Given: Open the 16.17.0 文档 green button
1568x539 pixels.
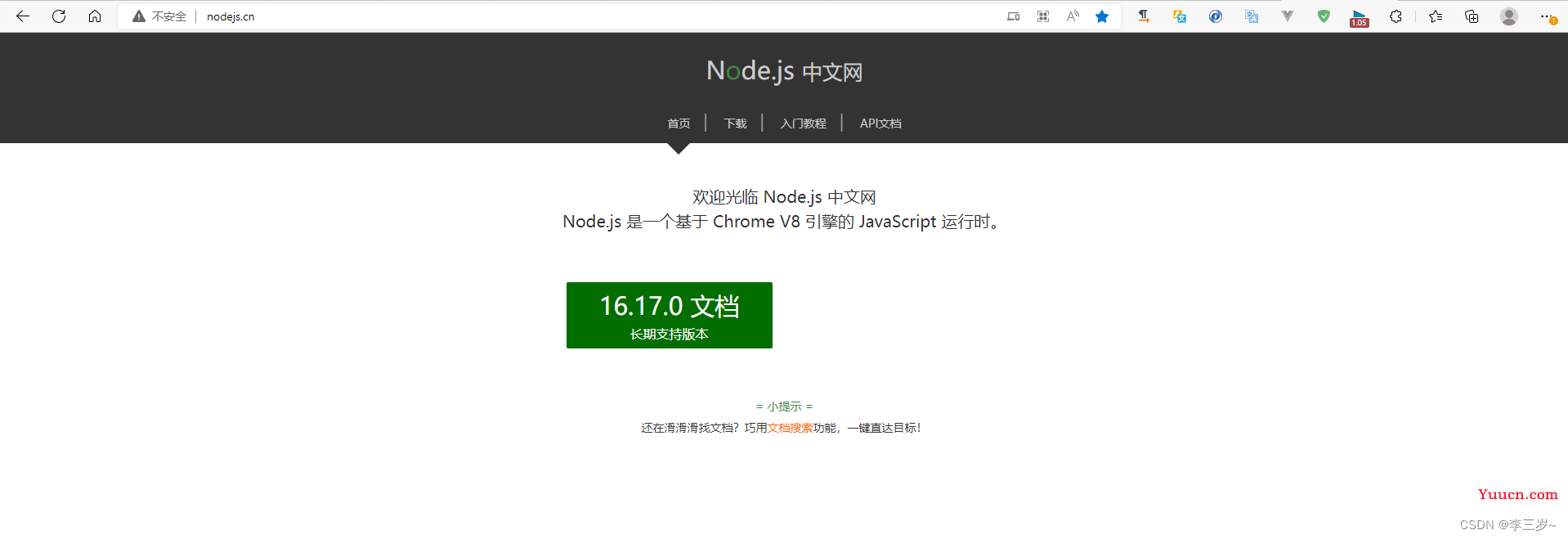Looking at the screenshot, I should (x=670, y=315).
